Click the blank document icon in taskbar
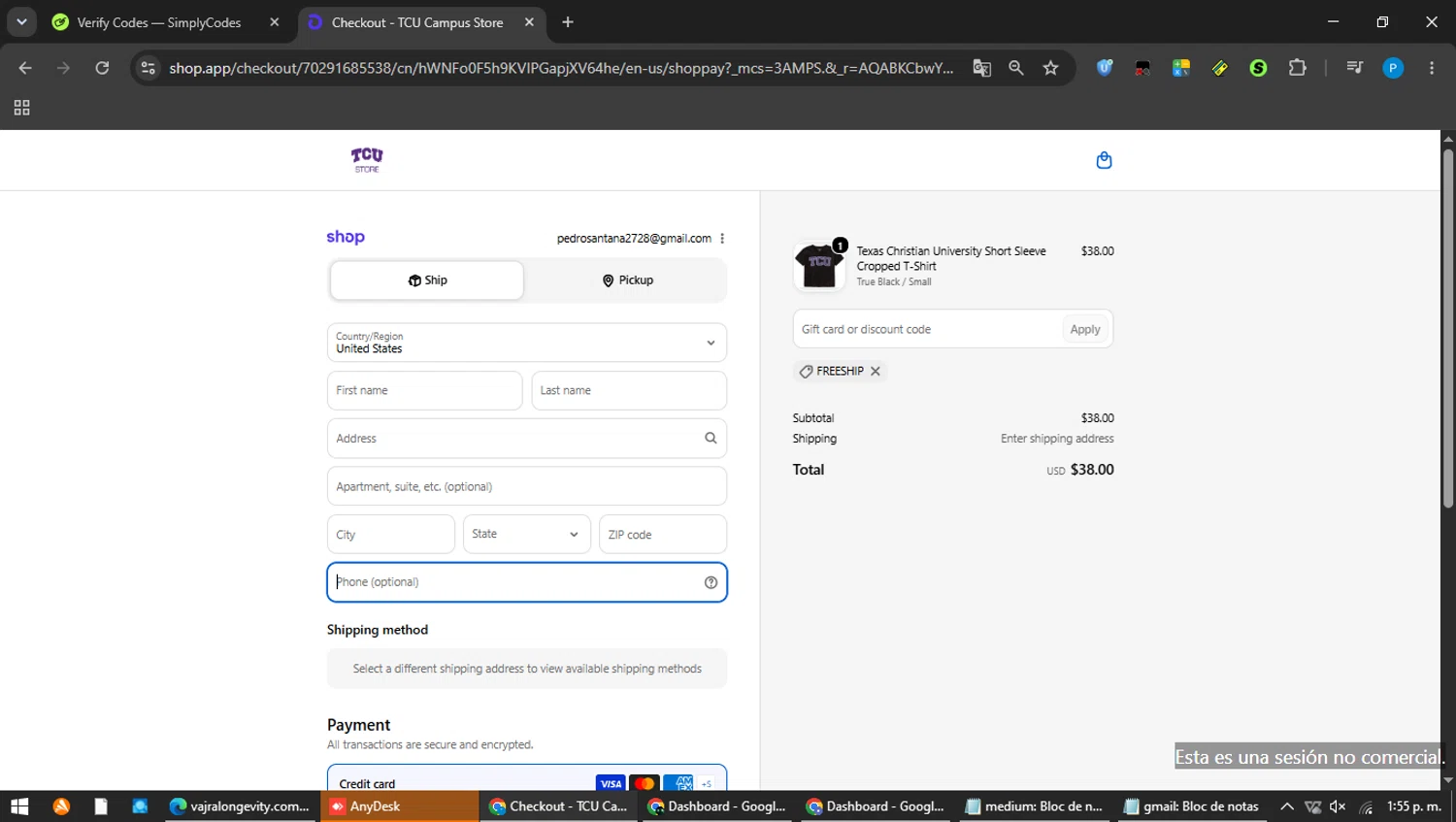Viewport: 1456px width, 822px height. [100, 806]
